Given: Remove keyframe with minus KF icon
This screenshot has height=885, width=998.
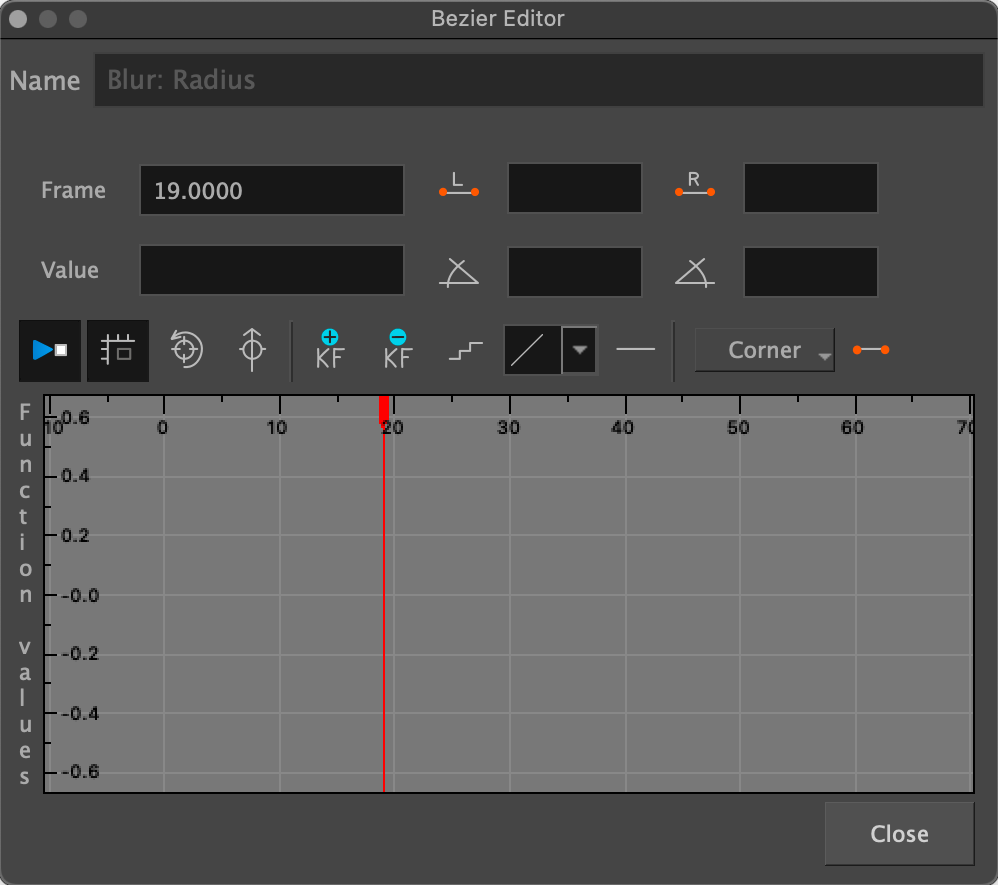Looking at the screenshot, I should (x=397, y=350).
